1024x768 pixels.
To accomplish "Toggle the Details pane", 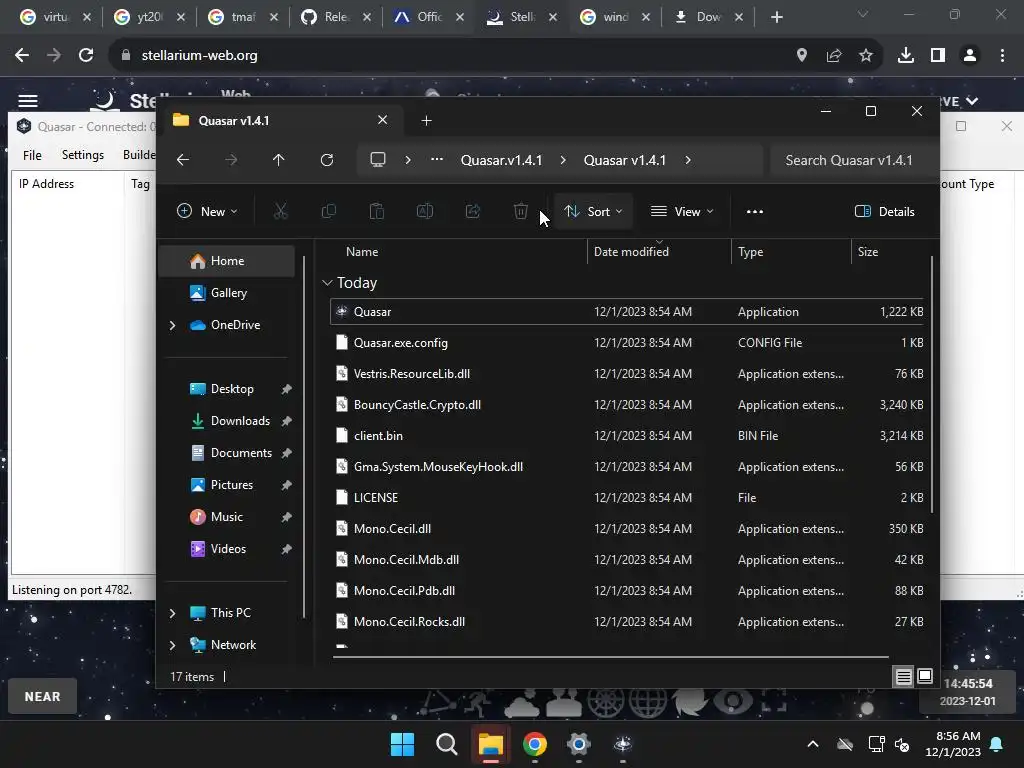I will [x=885, y=211].
